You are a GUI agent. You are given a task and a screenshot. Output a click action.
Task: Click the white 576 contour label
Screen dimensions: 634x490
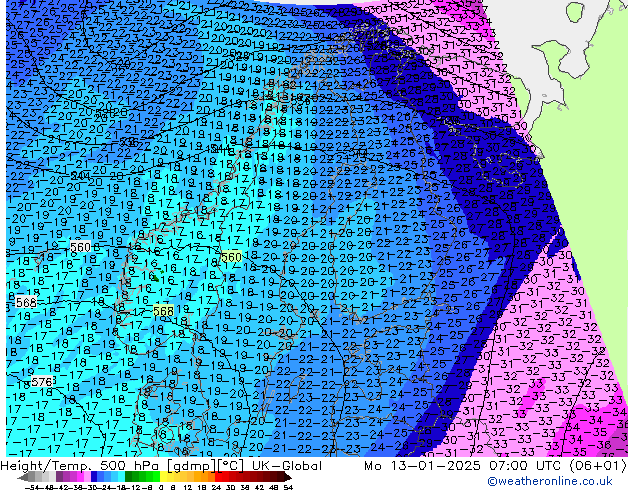[x=42, y=382]
